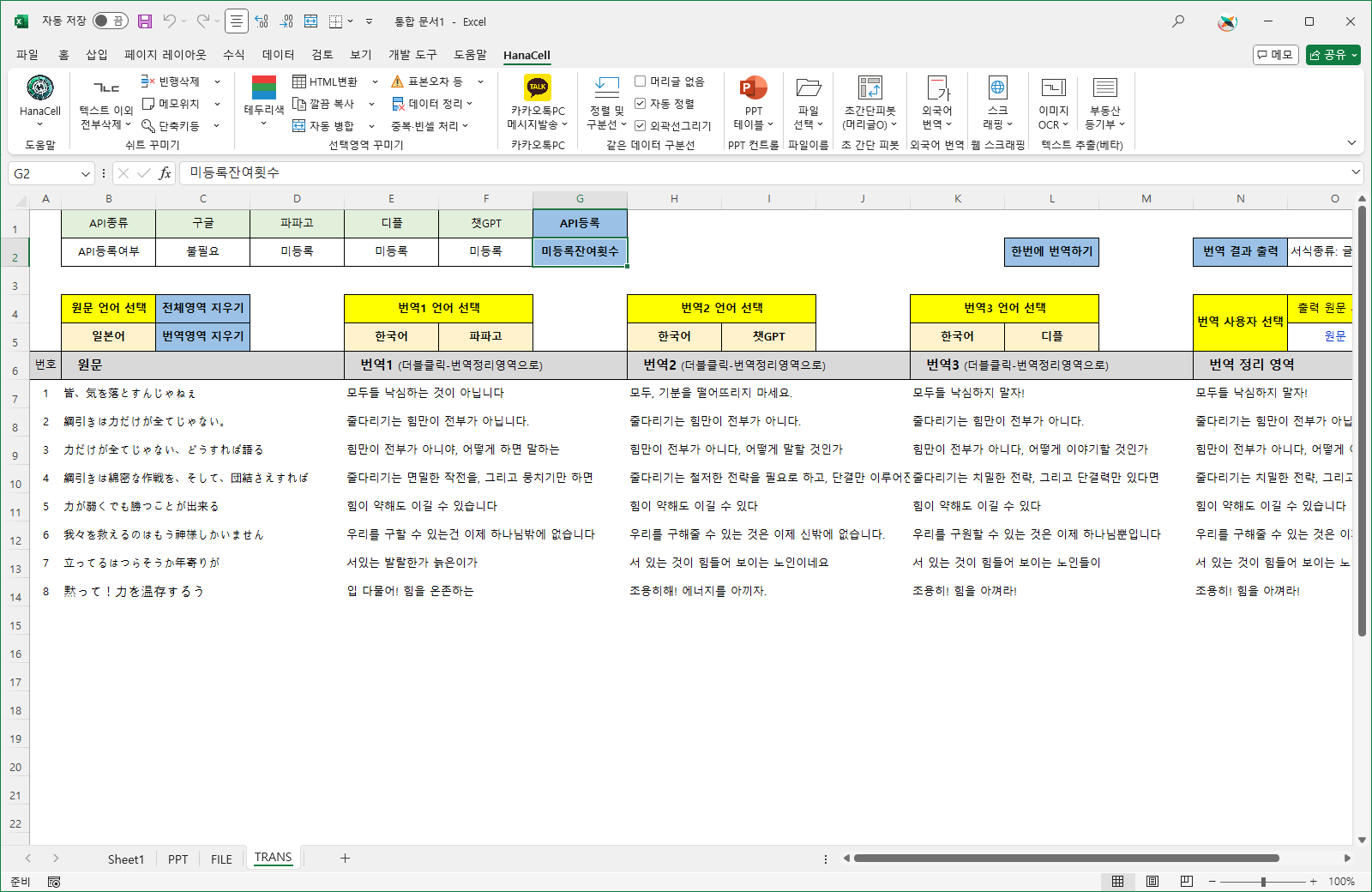Click the 부동산 등기부 icon
Image resolution: width=1372 pixels, height=892 pixels.
click(x=1105, y=87)
